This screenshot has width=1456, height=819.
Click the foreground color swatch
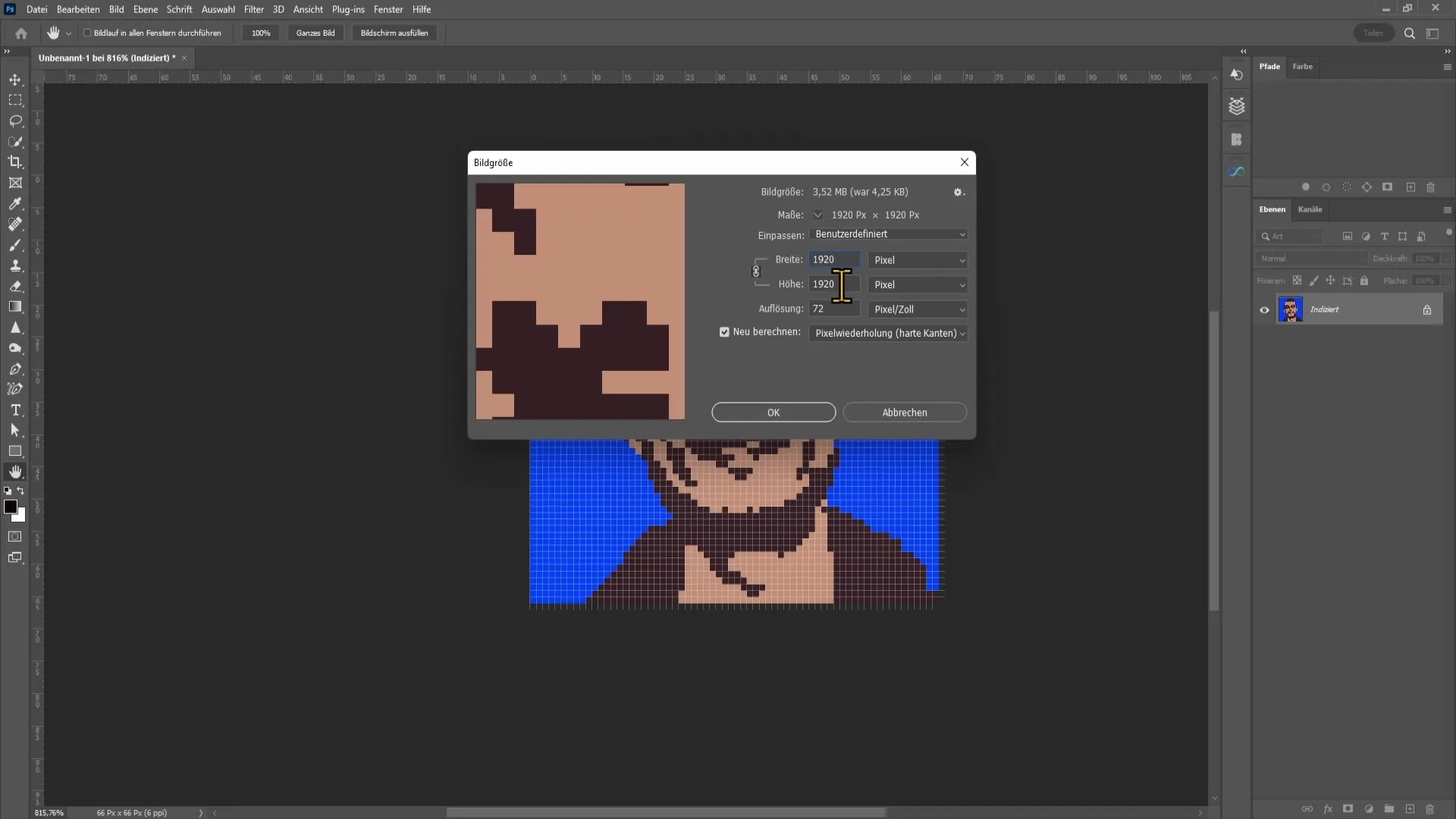tap(10, 507)
